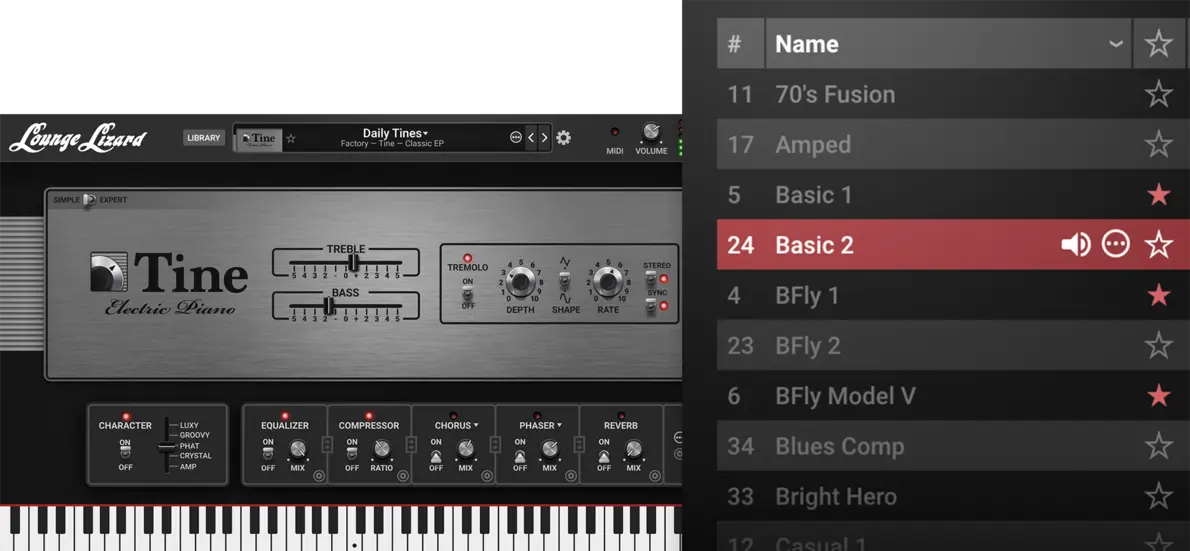The height and width of the screenshot is (551, 1190).
Task: Unstar the BFly 1 preset
Action: pyautogui.click(x=1158, y=295)
